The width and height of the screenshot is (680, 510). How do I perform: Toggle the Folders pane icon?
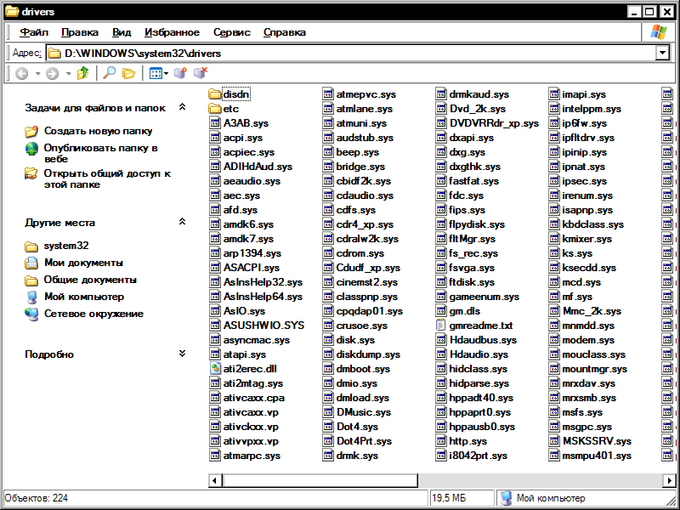click(128, 73)
